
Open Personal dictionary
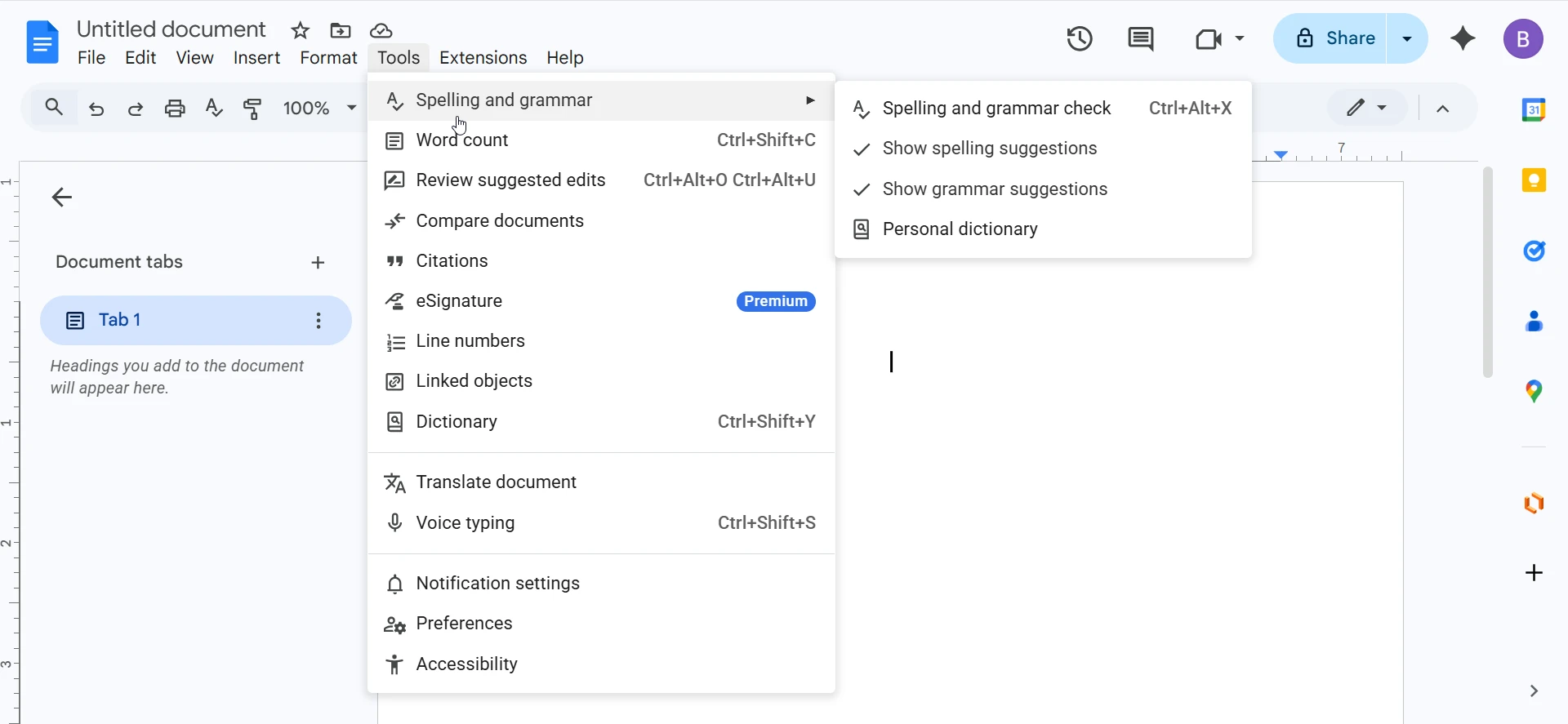click(960, 229)
